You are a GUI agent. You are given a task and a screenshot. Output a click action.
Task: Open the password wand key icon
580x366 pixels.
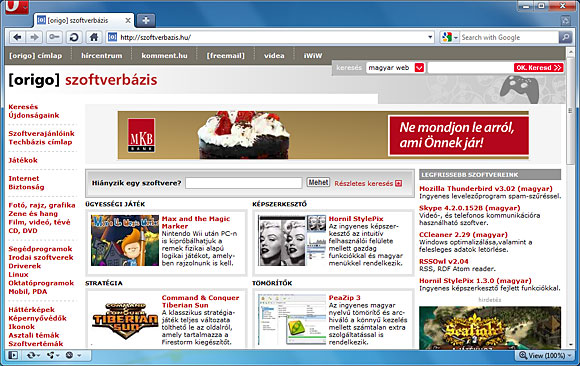[54, 37]
